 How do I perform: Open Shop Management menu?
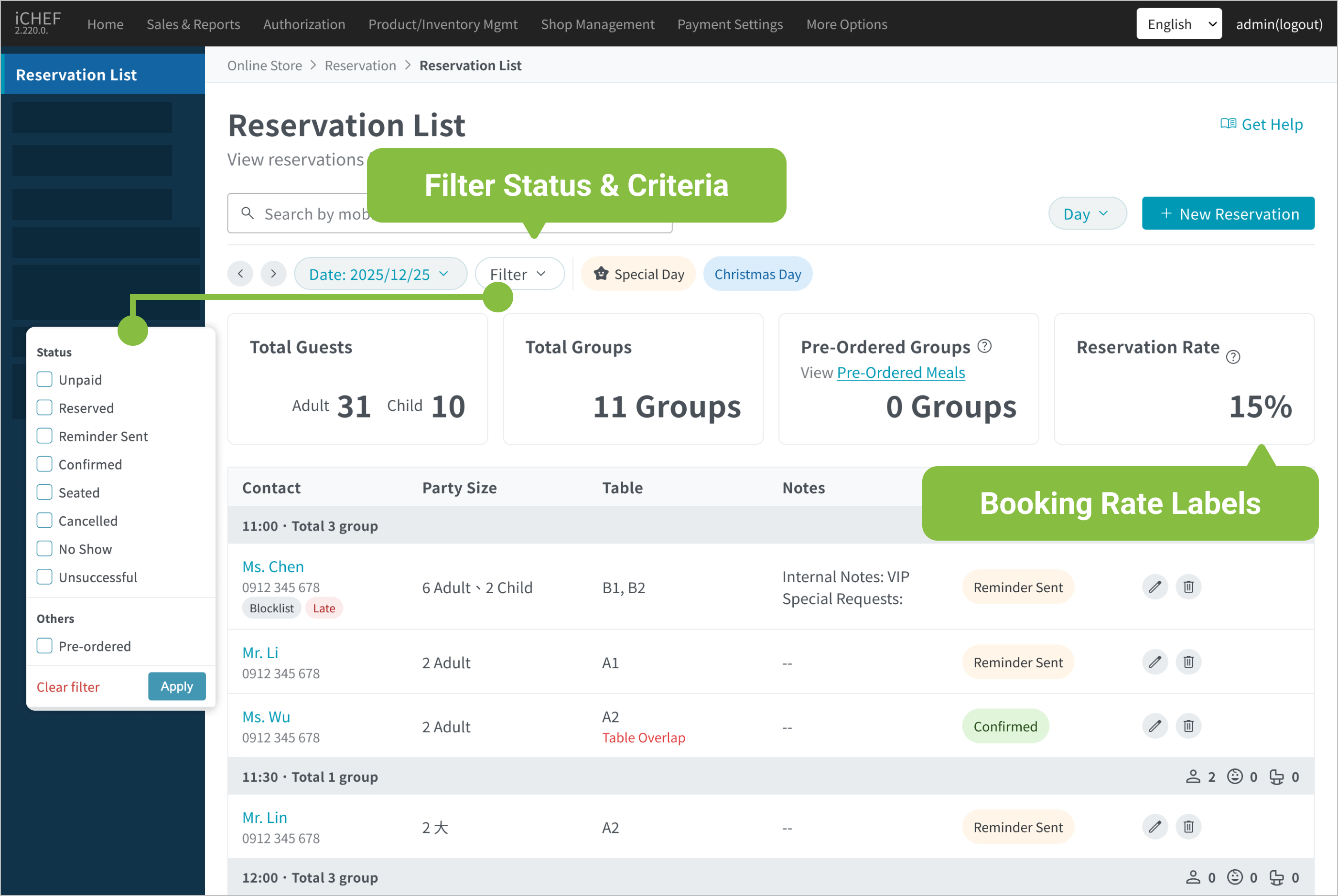(x=597, y=24)
